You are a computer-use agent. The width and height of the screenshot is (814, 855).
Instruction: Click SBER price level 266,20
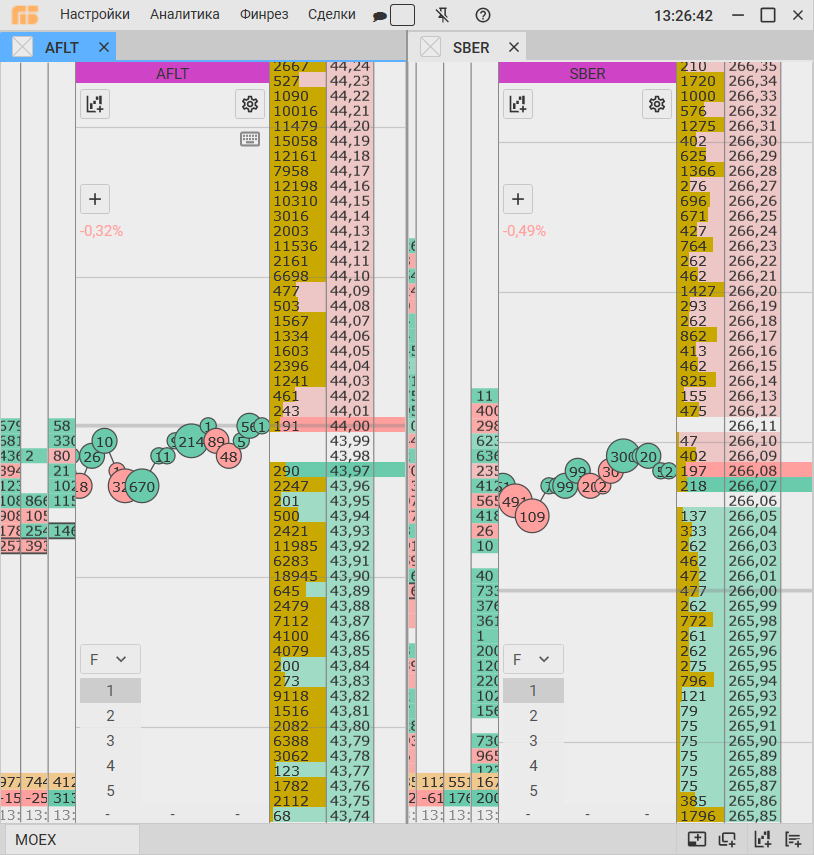pyautogui.click(x=752, y=291)
